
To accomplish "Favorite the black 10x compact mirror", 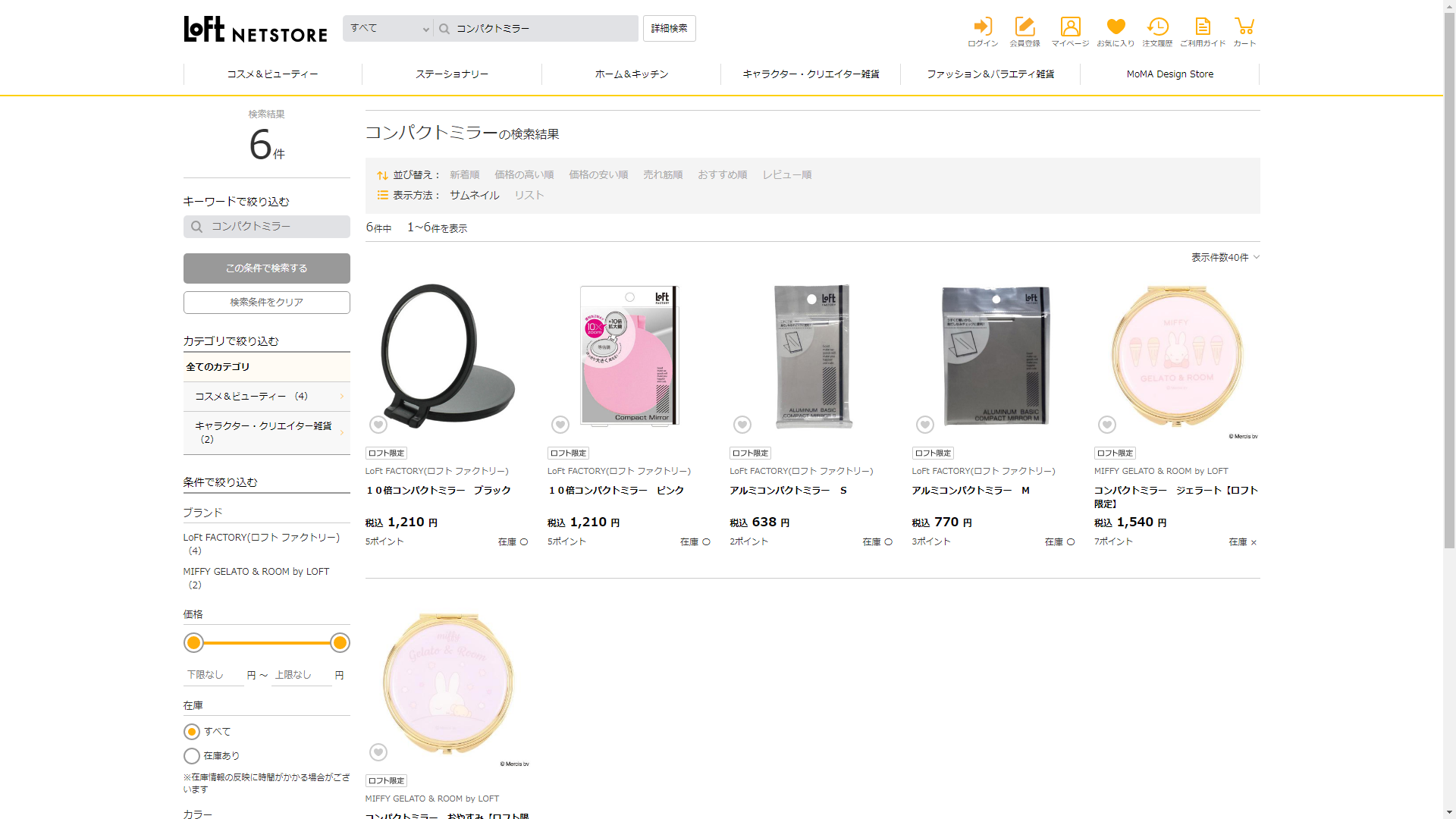I will [x=378, y=425].
